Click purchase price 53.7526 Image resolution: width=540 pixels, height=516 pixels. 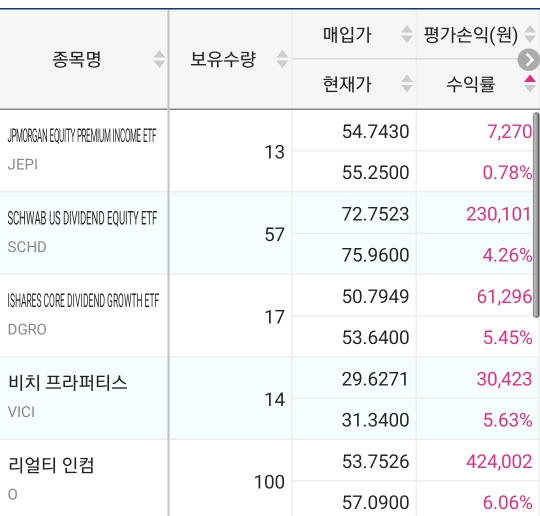375,461
